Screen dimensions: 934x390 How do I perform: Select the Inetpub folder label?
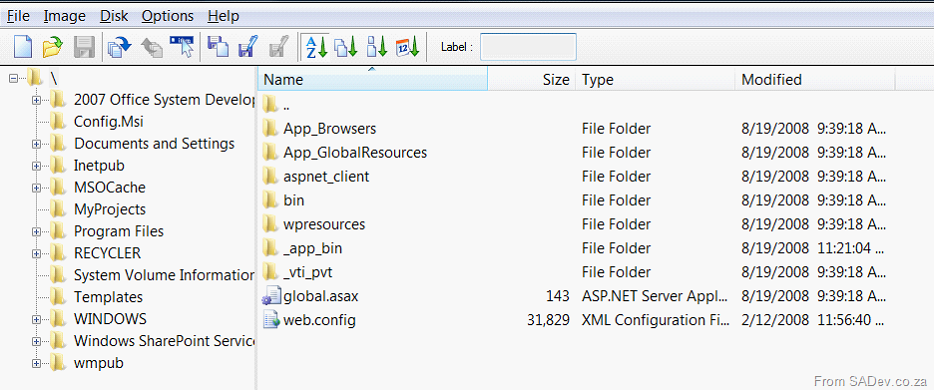[x=99, y=166]
